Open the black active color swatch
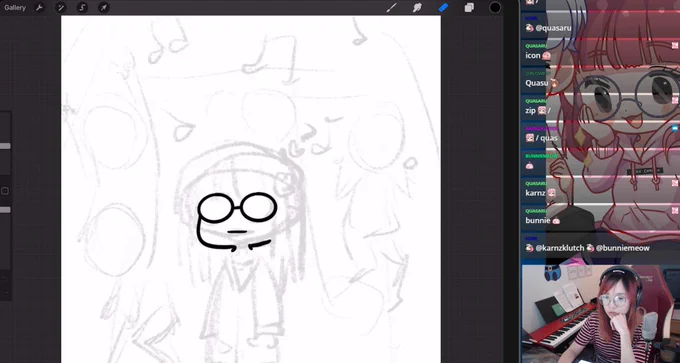The width and height of the screenshot is (680, 363). [x=495, y=7]
